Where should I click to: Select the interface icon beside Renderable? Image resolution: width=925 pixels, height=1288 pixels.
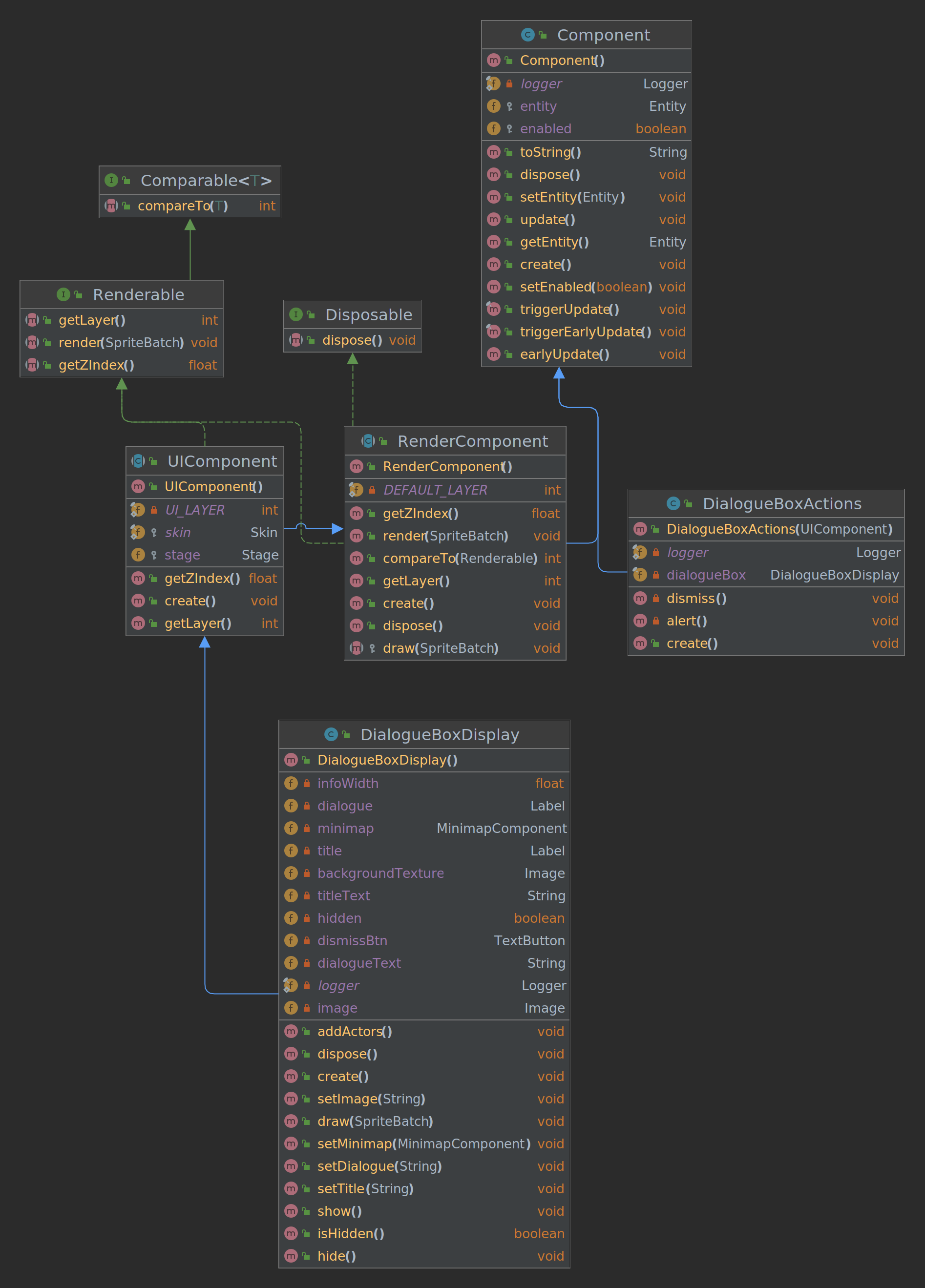click(x=63, y=294)
